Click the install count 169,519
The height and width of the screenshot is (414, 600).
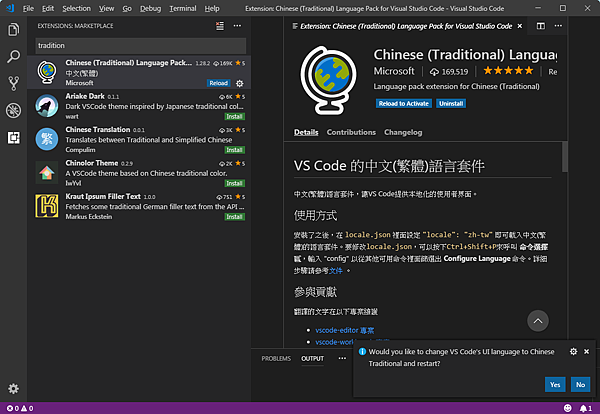[x=449, y=72]
